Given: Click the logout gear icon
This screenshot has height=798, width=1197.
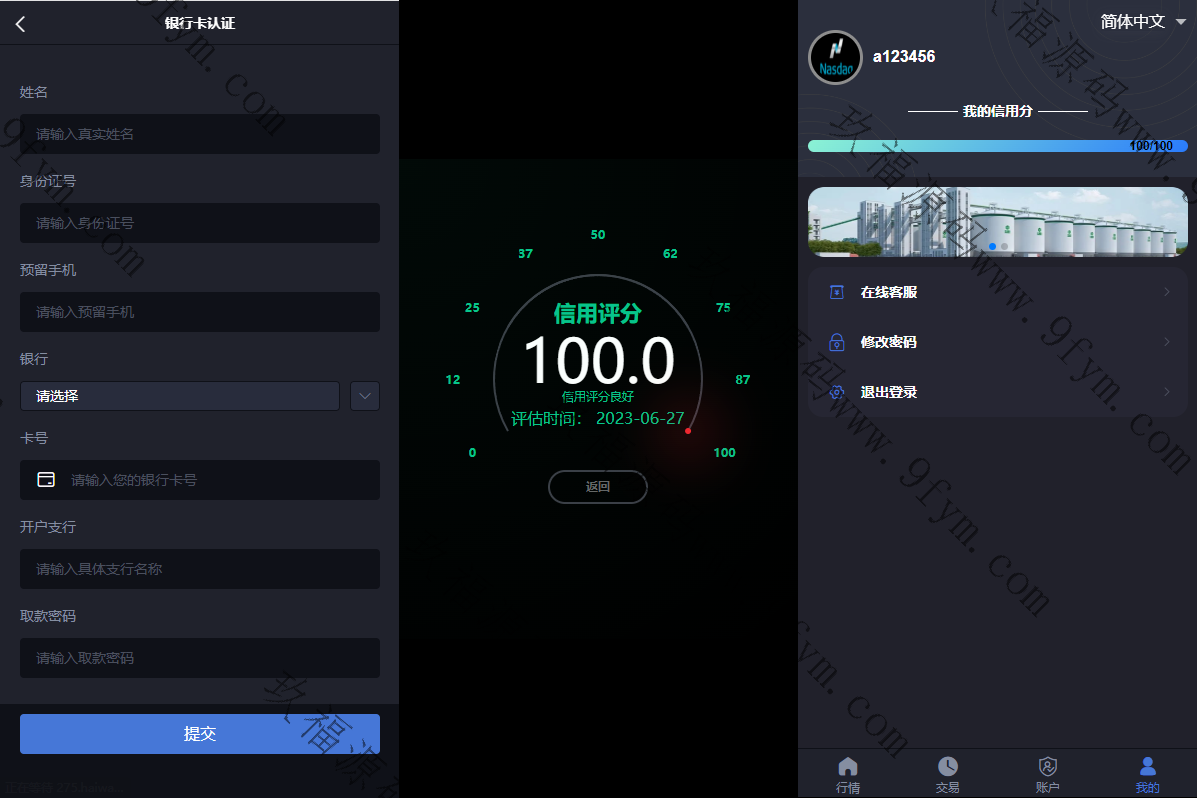Looking at the screenshot, I should coord(837,392).
